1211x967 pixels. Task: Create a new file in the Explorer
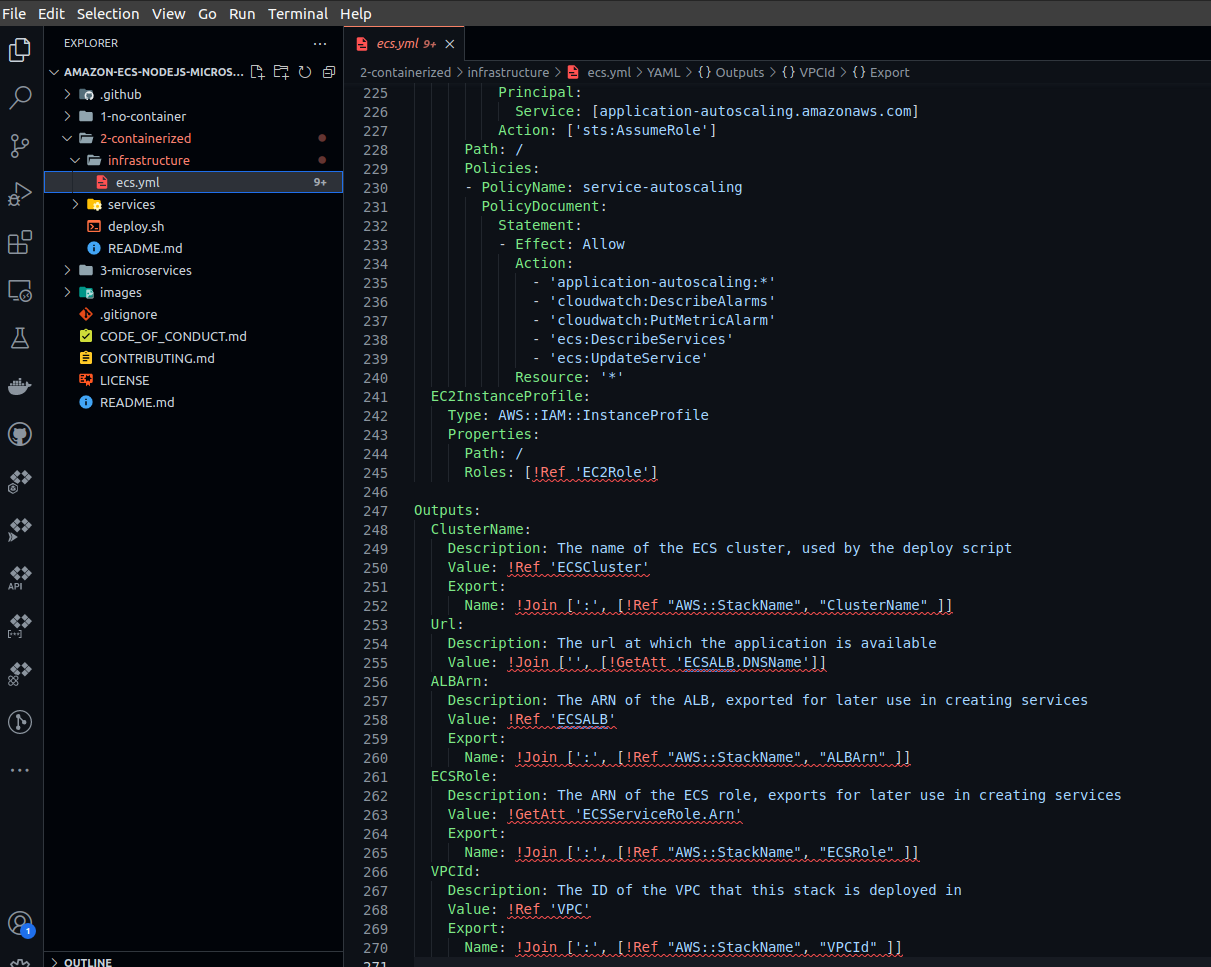(257, 72)
